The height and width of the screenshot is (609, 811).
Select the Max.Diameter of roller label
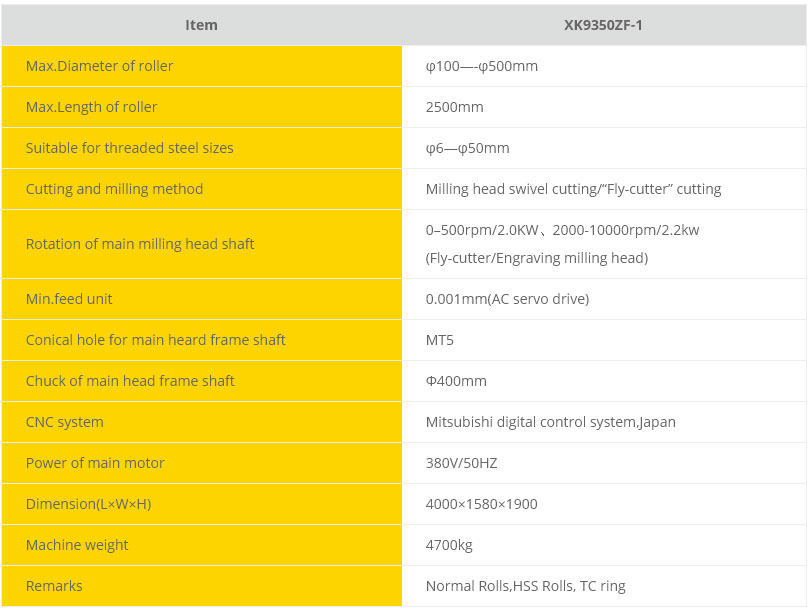pyautogui.click(x=99, y=66)
